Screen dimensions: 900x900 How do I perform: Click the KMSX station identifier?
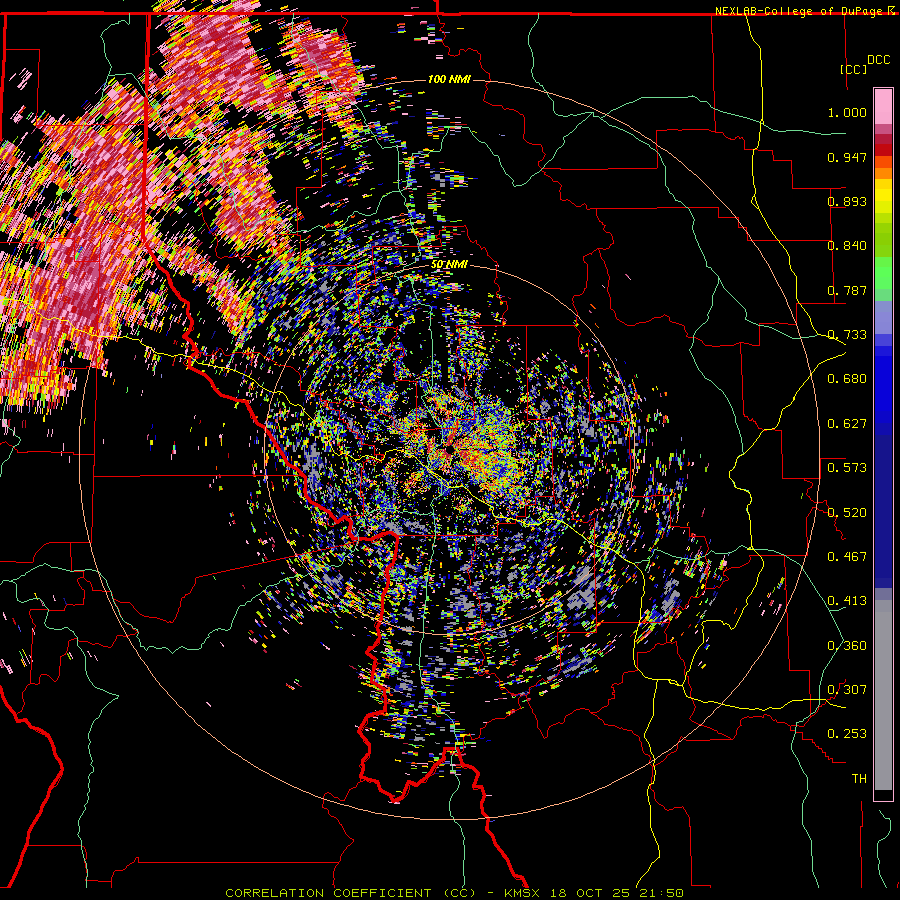(x=523, y=893)
